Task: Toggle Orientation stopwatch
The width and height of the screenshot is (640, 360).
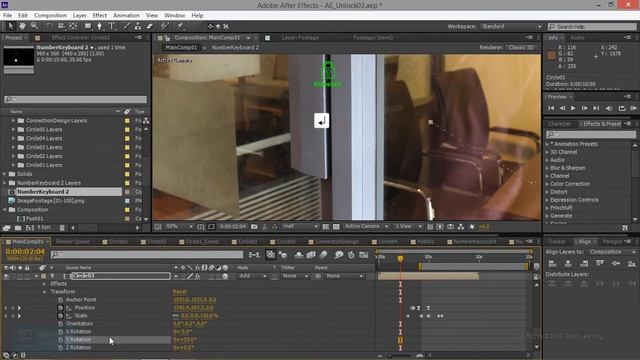Action: [x=60, y=324]
